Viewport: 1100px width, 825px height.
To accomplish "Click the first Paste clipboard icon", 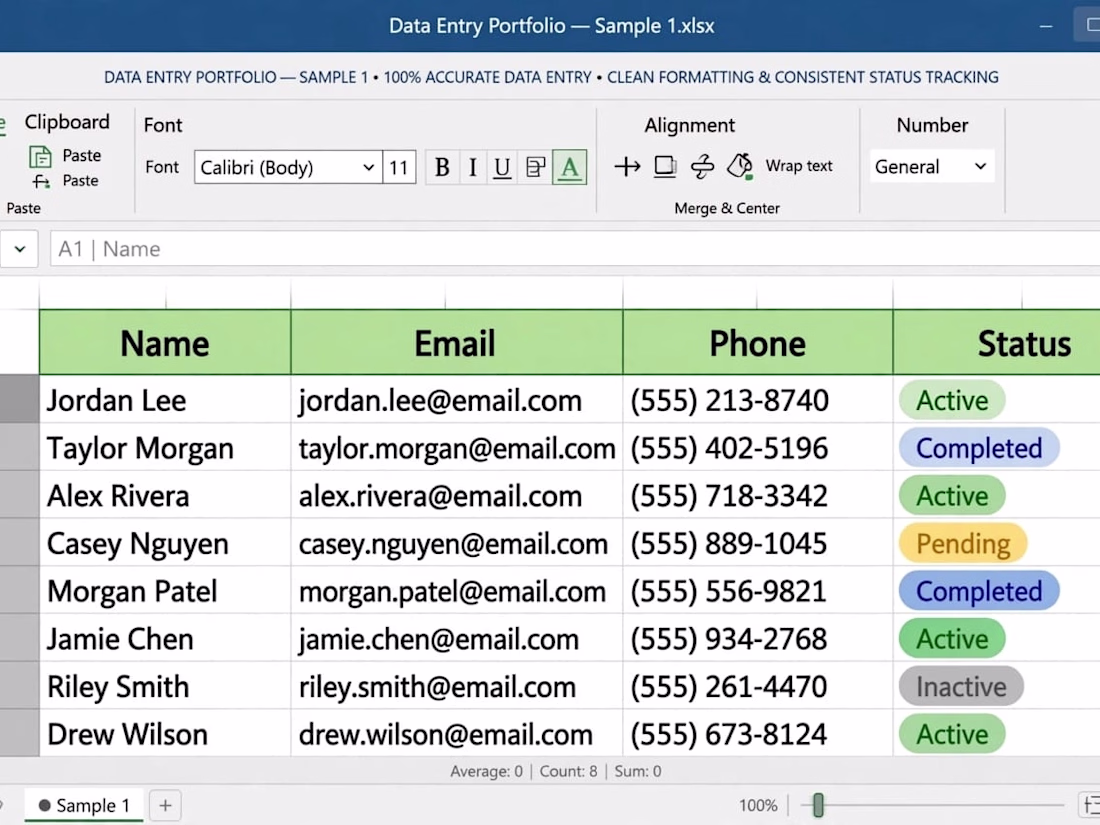I will pos(40,156).
